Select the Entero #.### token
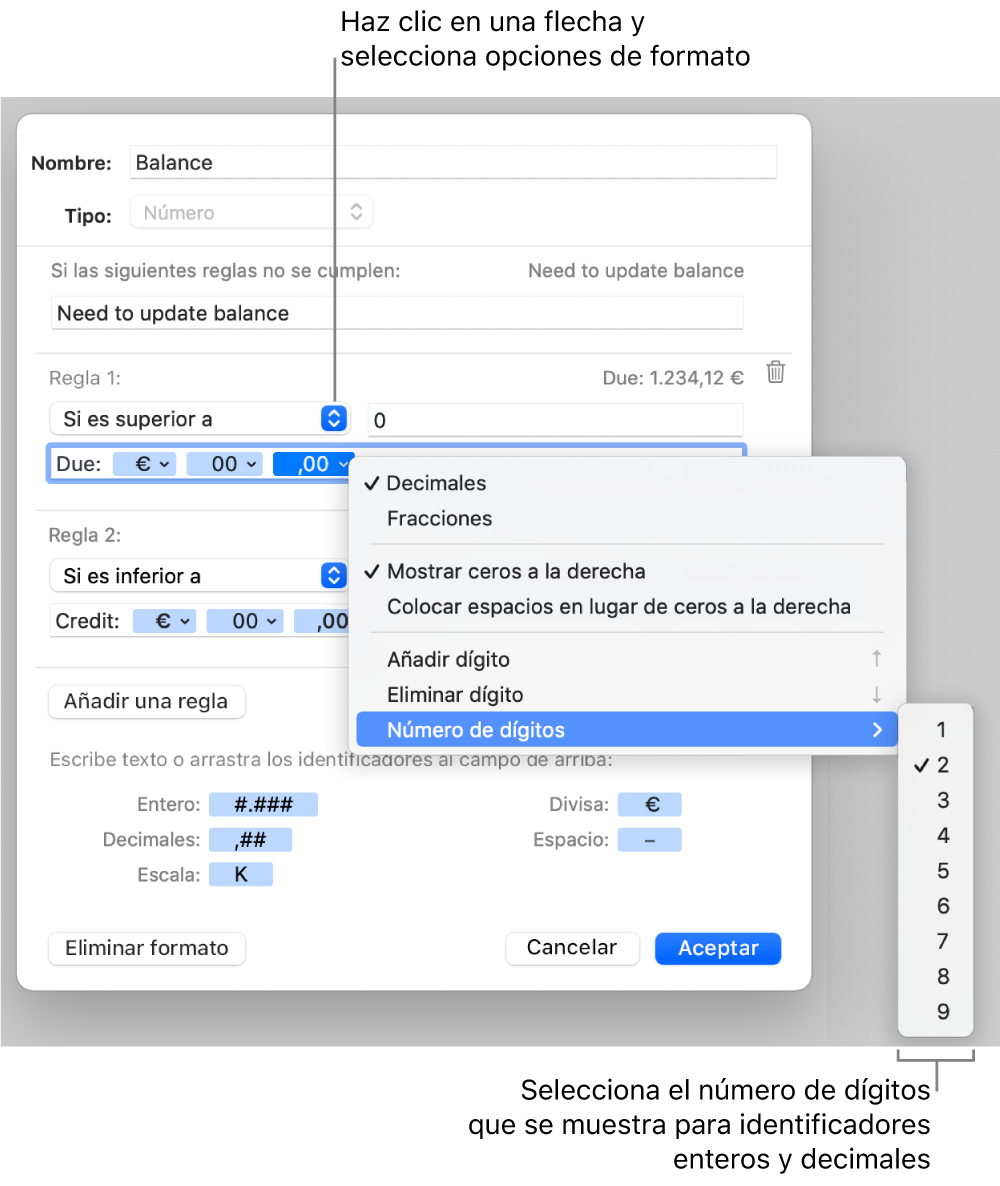Viewport: 1000px width, 1186px height. 263,804
